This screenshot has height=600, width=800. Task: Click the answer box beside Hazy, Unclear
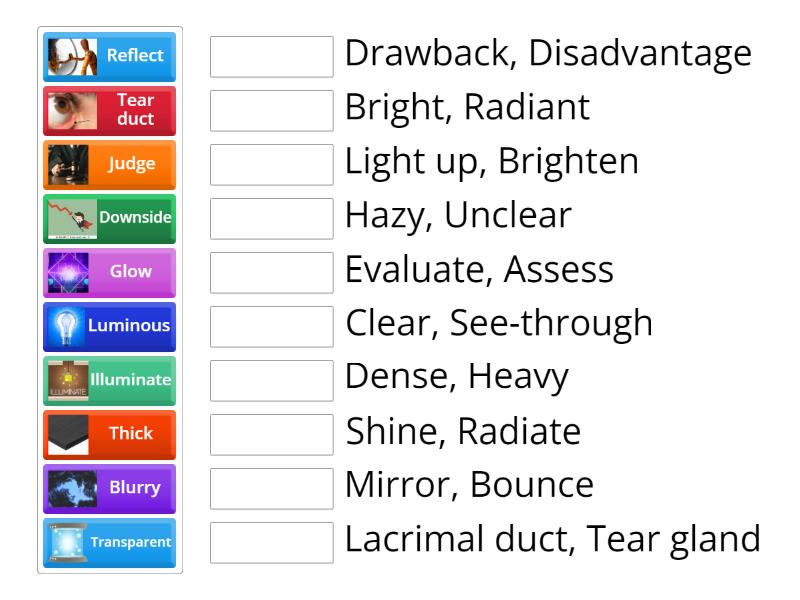272,219
